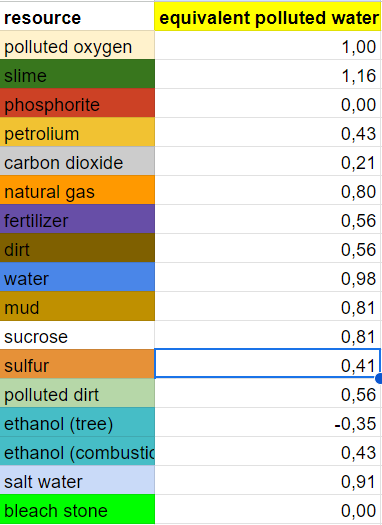
Task: Select the 'equivalent polluted water' header cell
Action: [x=268, y=17]
